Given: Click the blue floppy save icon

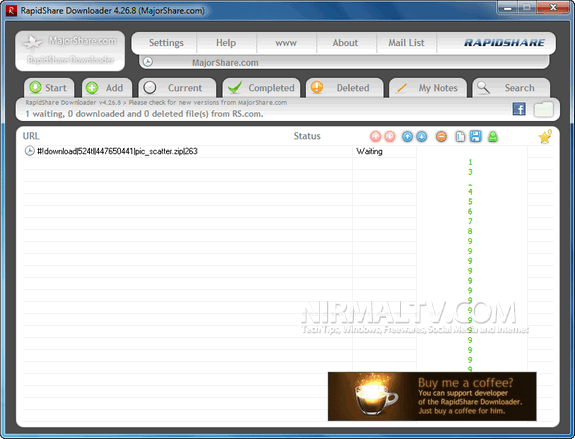Looking at the screenshot, I should coord(476,136).
